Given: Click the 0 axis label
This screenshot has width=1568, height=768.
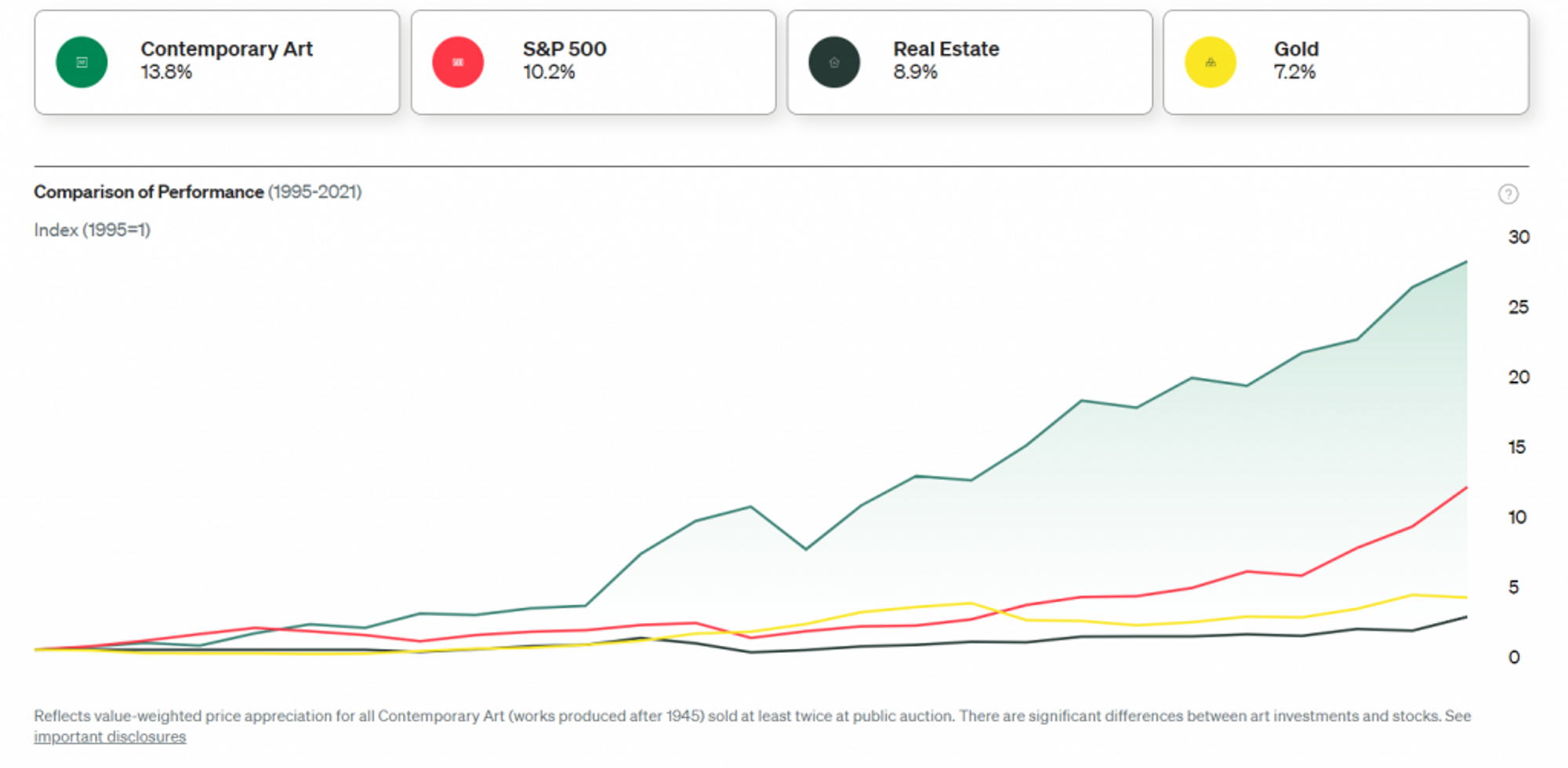Looking at the screenshot, I should tap(1514, 658).
